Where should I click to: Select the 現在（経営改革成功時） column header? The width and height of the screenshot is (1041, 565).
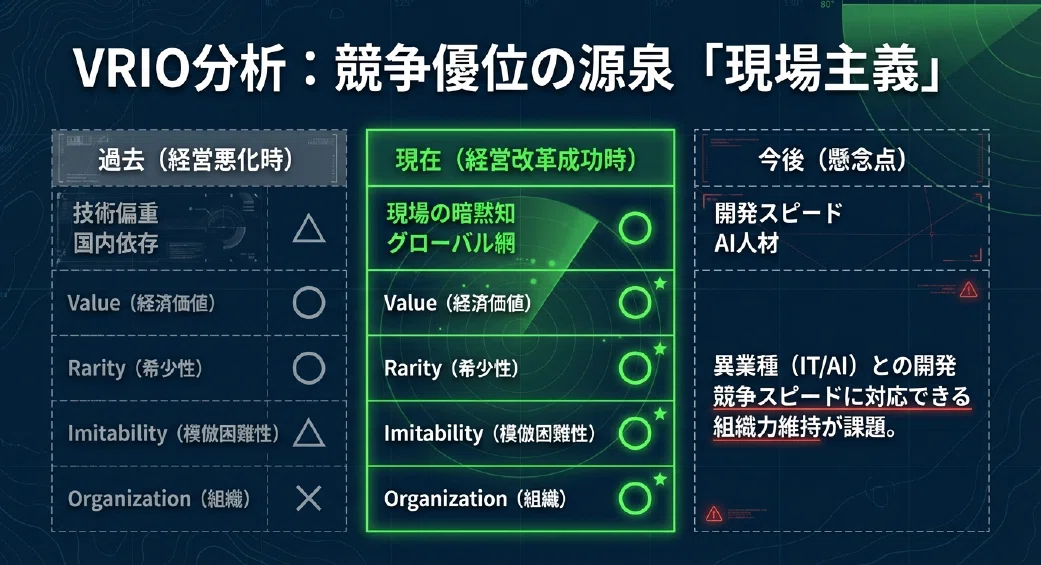[x=520, y=159]
